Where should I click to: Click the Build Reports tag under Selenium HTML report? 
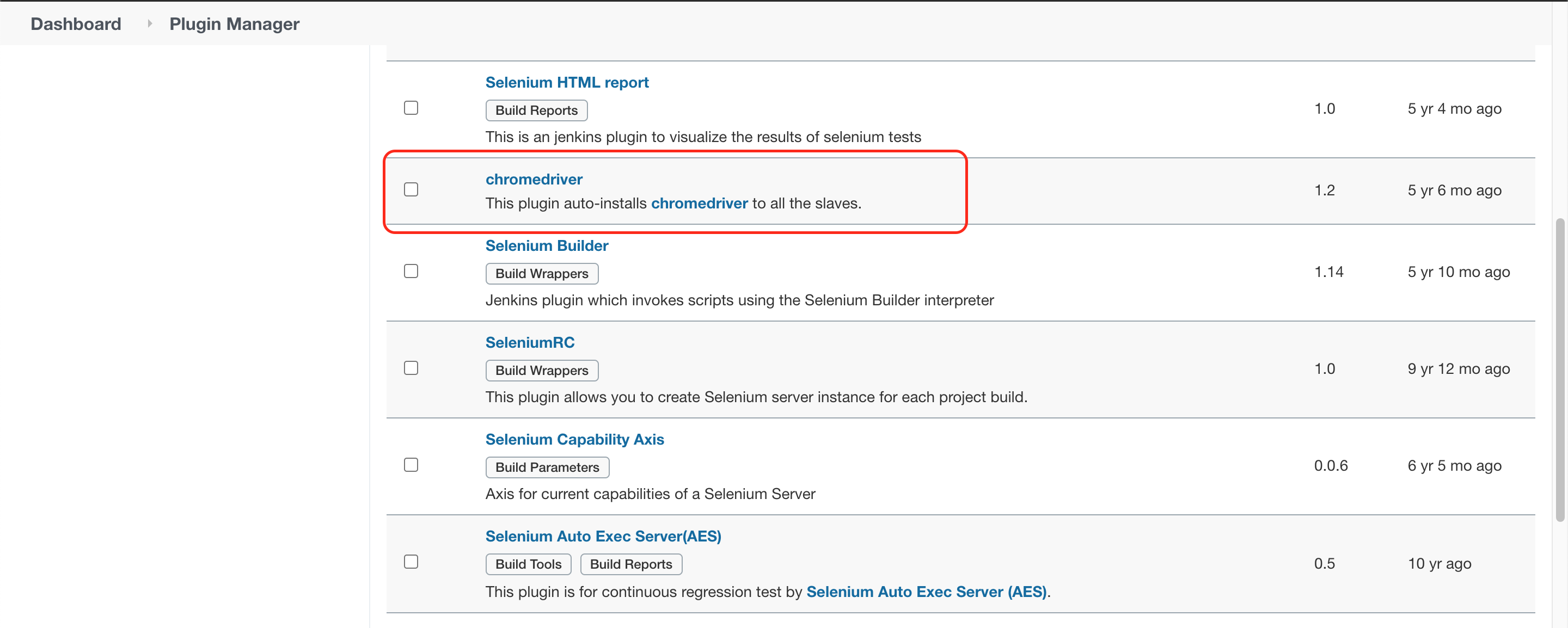point(536,110)
